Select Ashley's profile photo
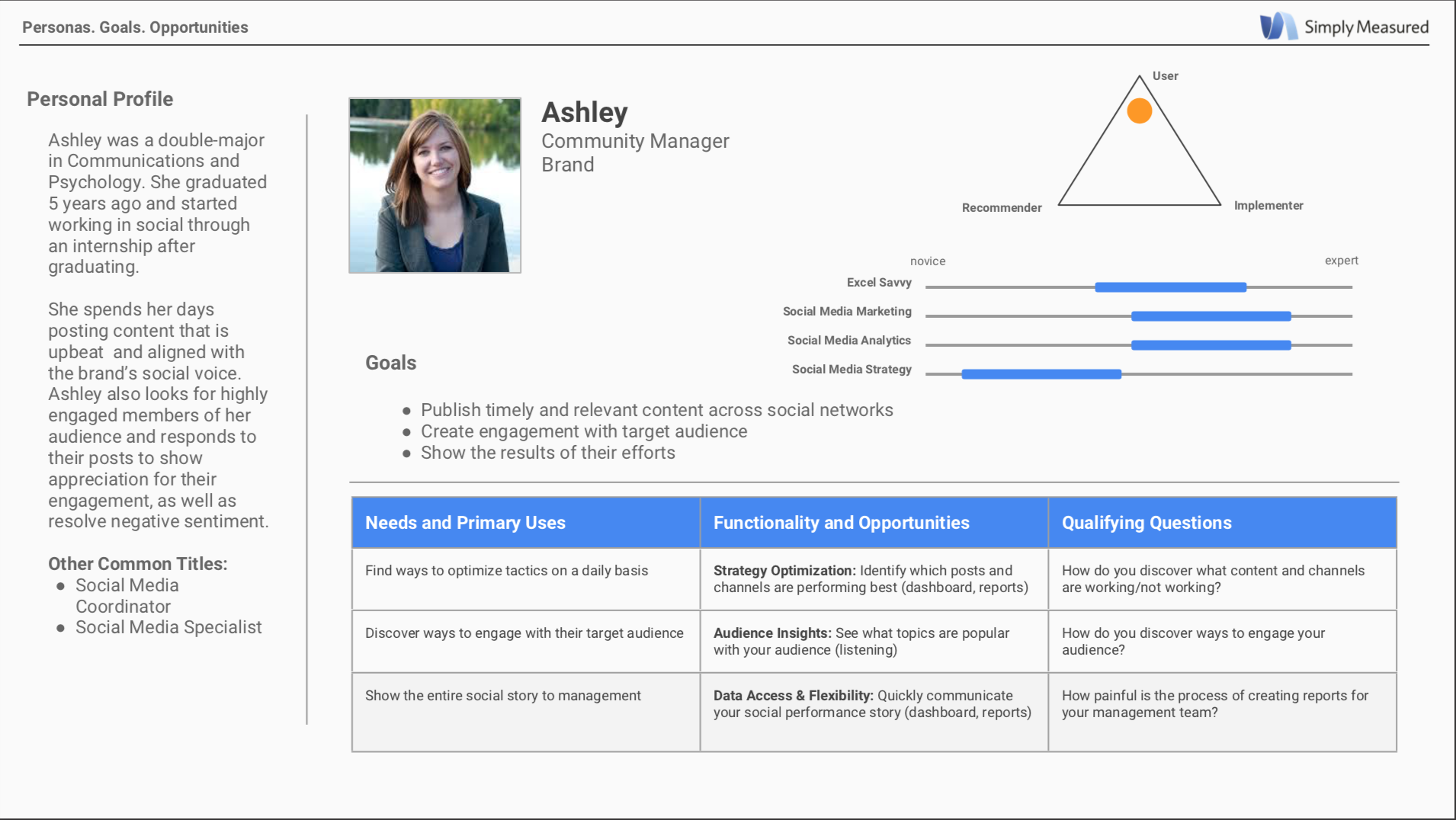 (x=435, y=185)
